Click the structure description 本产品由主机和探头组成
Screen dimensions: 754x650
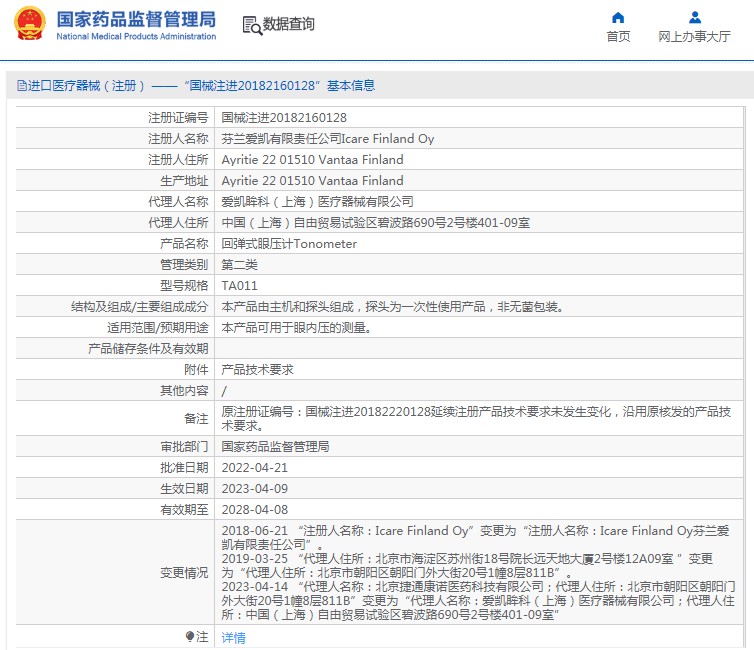coord(392,307)
